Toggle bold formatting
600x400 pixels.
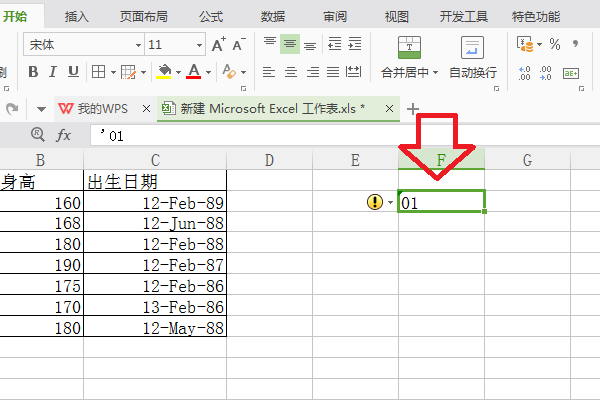pyautogui.click(x=33, y=72)
